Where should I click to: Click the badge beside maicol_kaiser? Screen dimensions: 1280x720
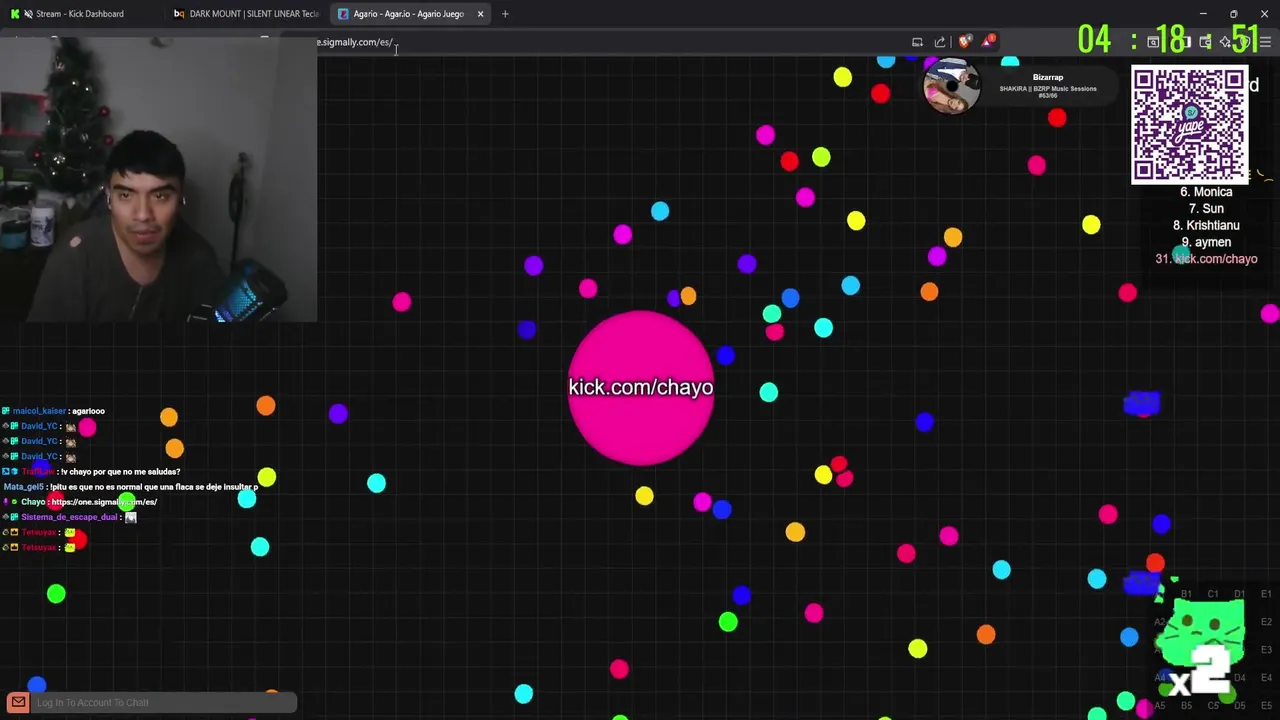6,411
